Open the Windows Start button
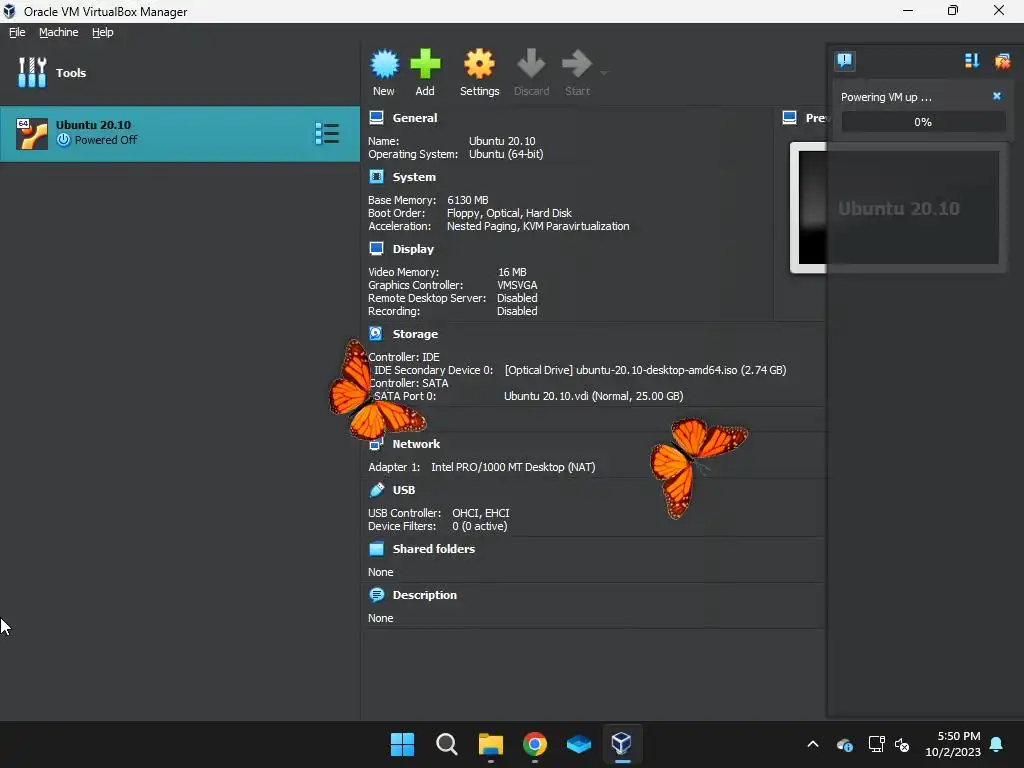Viewport: 1024px width, 768px height. (402, 744)
